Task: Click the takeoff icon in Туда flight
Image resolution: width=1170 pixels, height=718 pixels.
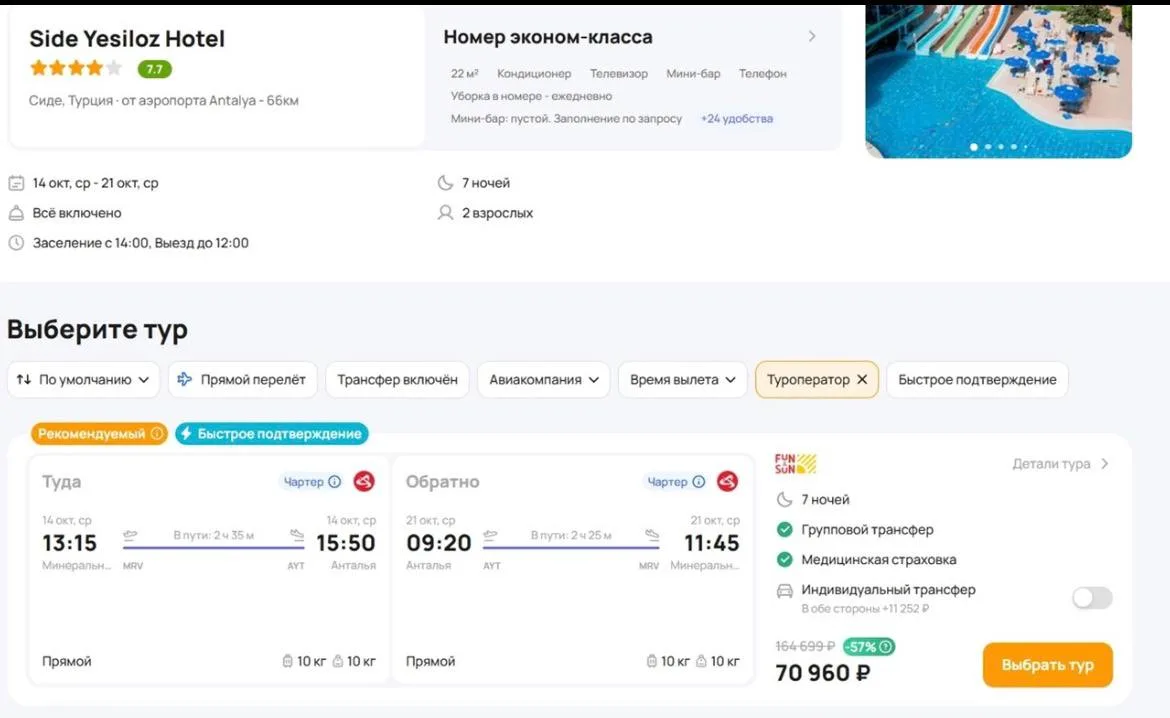Action: [x=131, y=534]
